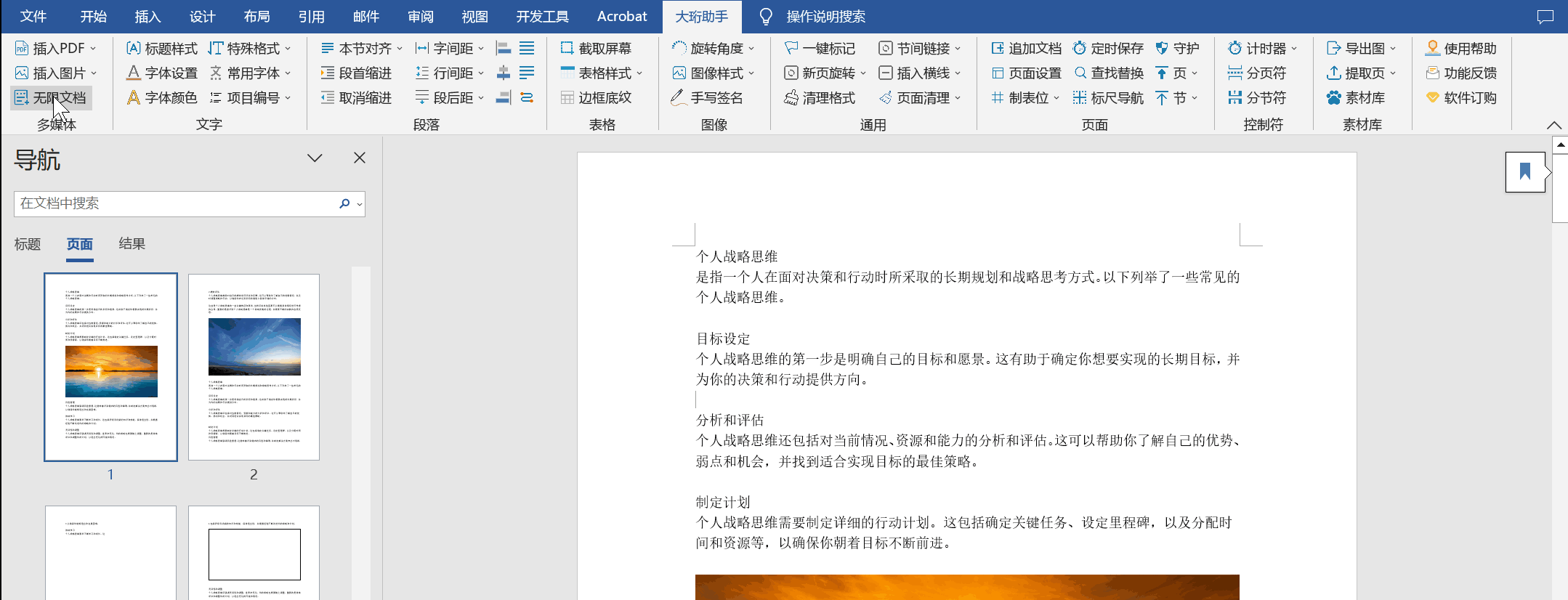This screenshot has width=1568, height=600.
Task: Expand 本节对齐 dropdown
Action: 400,49
